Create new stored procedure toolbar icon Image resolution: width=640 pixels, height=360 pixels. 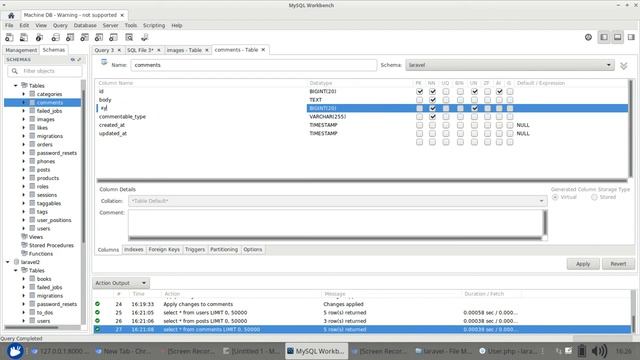point(99,38)
